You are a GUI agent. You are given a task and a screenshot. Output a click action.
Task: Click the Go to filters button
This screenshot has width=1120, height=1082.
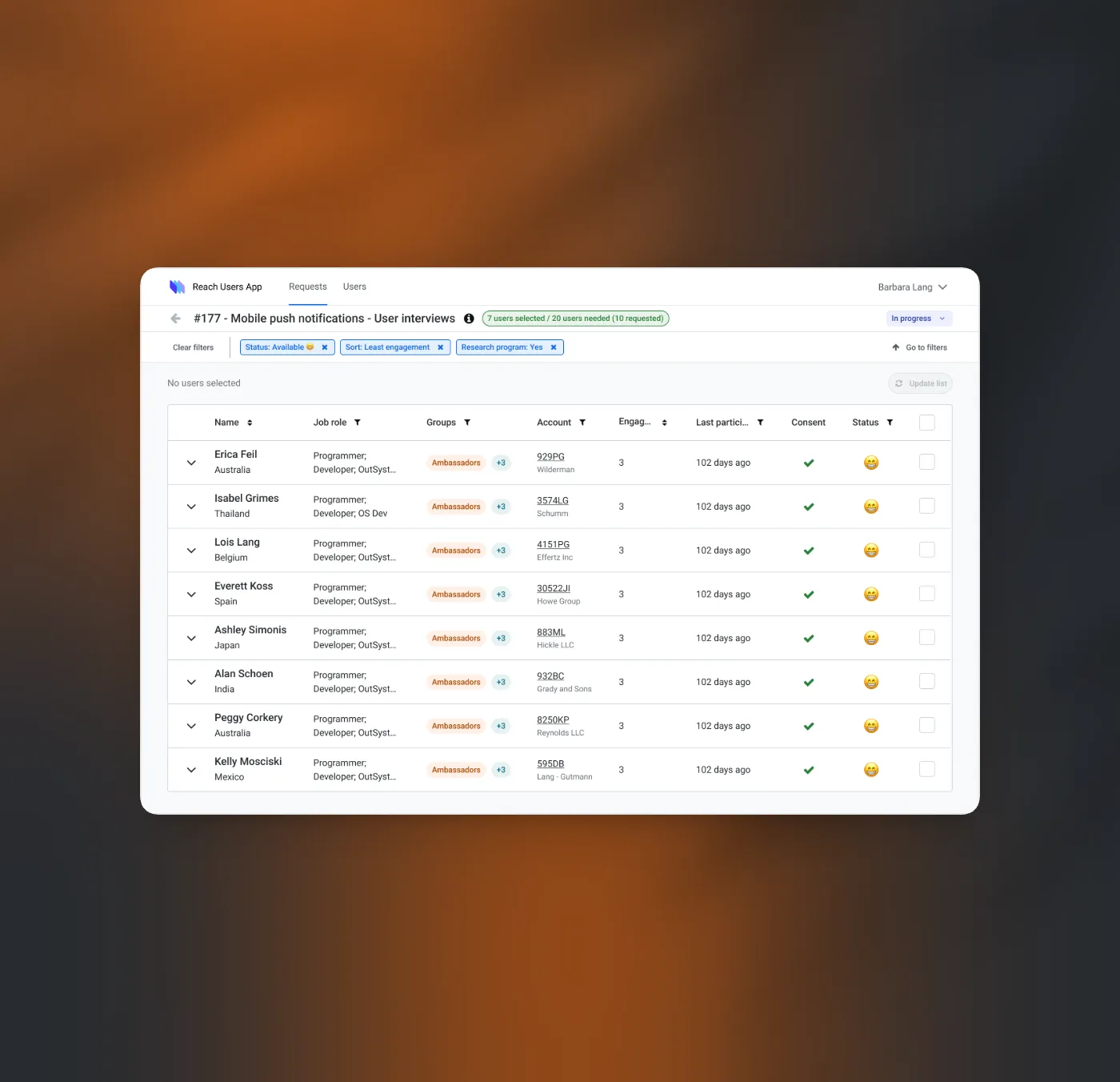pos(919,347)
